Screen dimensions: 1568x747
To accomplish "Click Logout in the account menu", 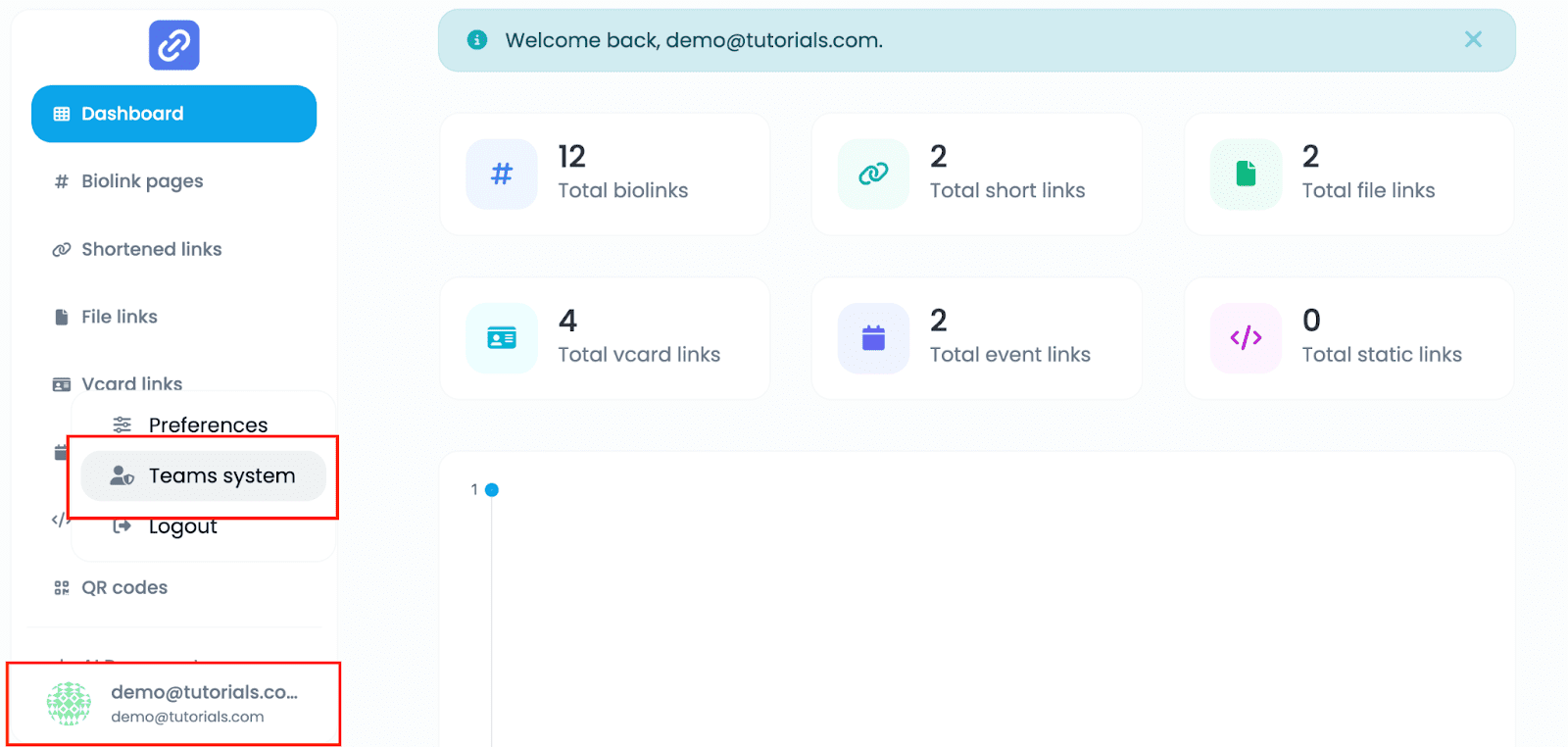I will click(182, 527).
